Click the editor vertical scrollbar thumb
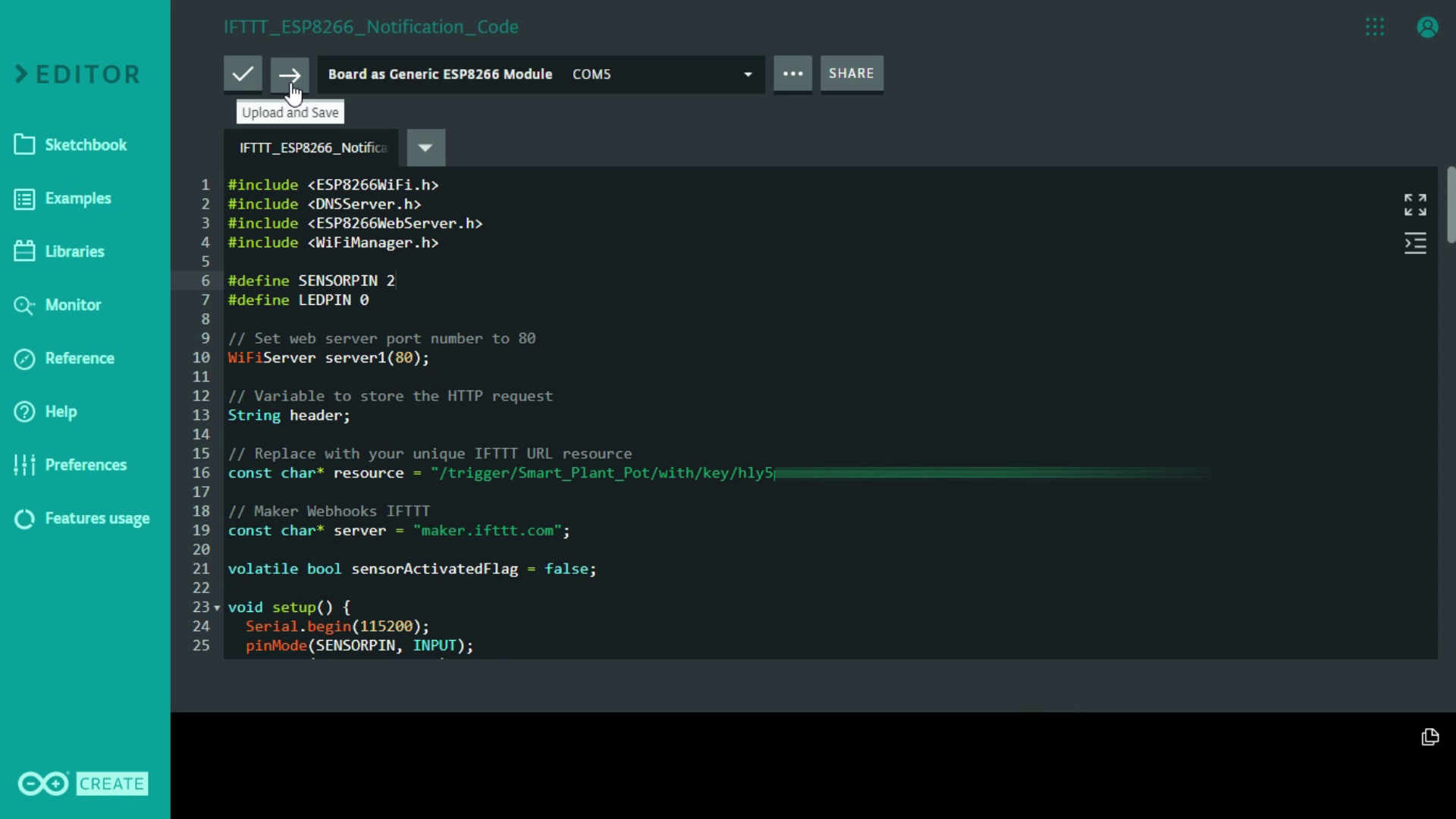The width and height of the screenshot is (1456, 819). coord(1451,205)
